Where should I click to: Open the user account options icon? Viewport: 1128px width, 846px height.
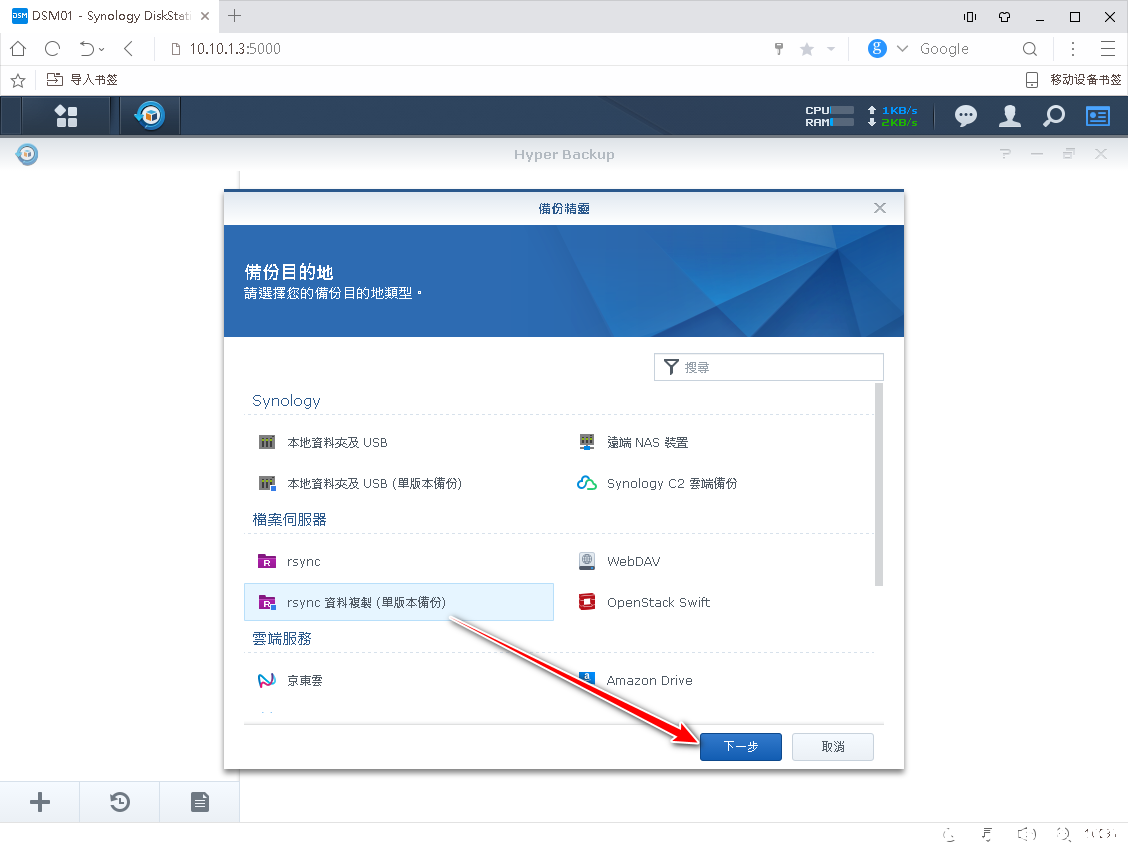click(x=1010, y=116)
